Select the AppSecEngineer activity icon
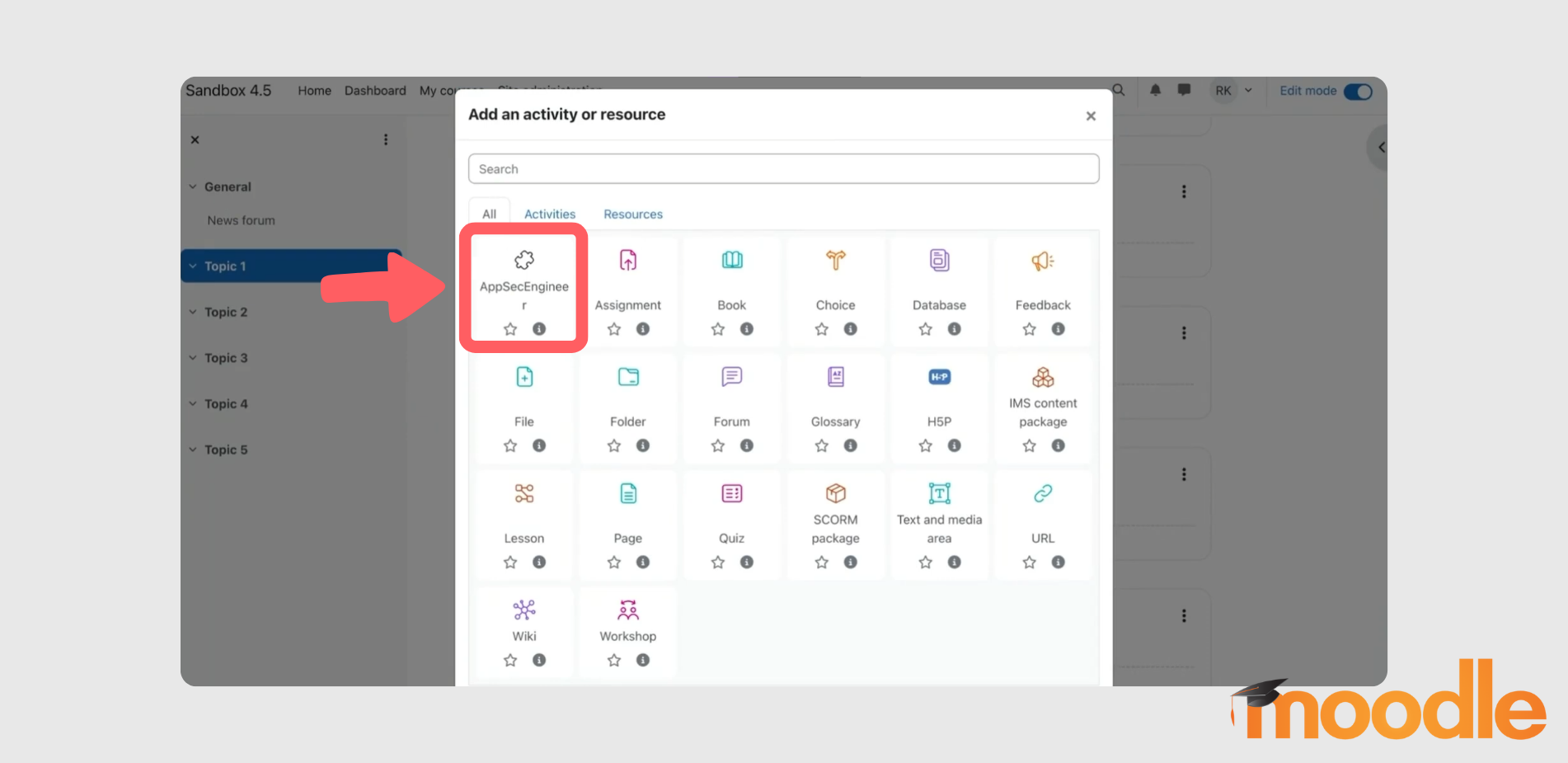The height and width of the screenshot is (763, 1568). tap(523, 260)
